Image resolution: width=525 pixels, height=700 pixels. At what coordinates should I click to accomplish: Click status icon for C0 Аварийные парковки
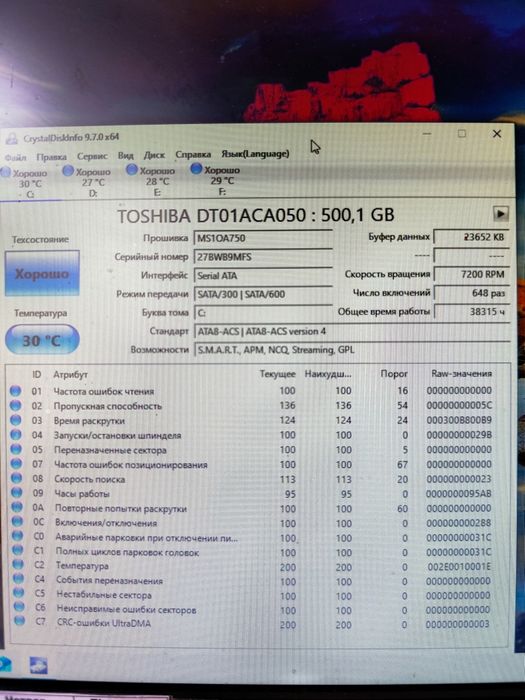(17, 536)
